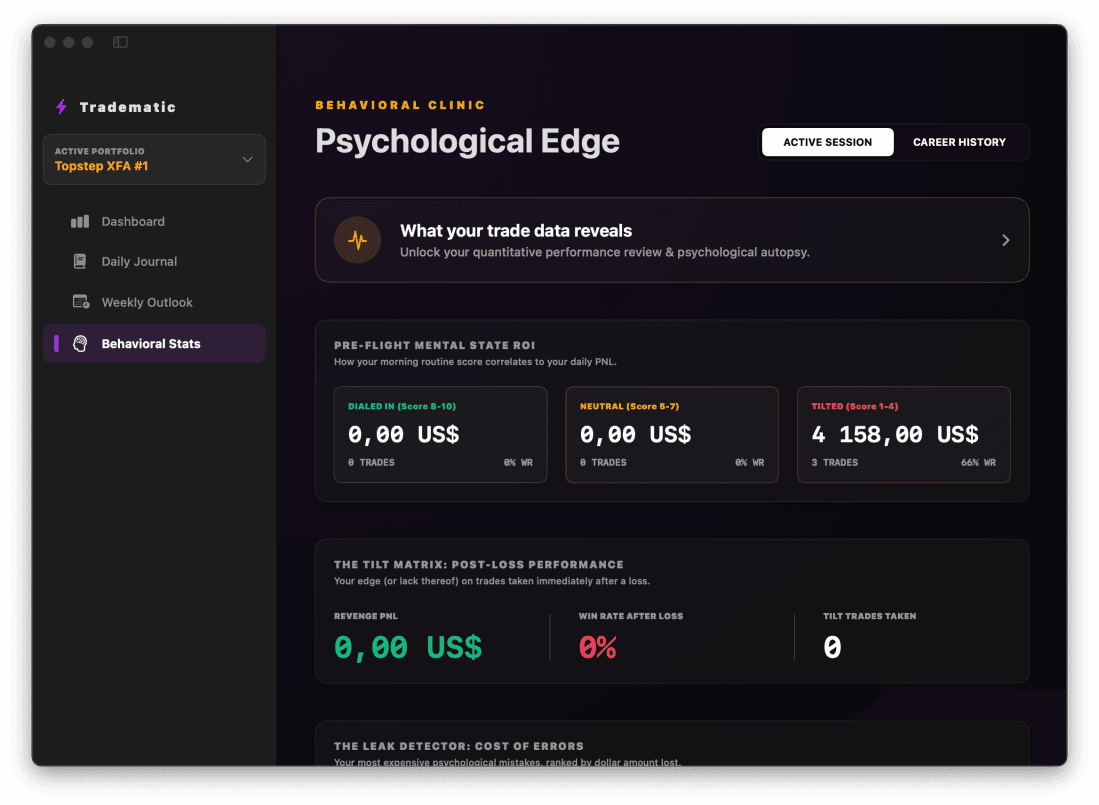Click the 'REVENGE PNL' label
The height and width of the screenshot is (805, 1099).
[x=366, y=616]
